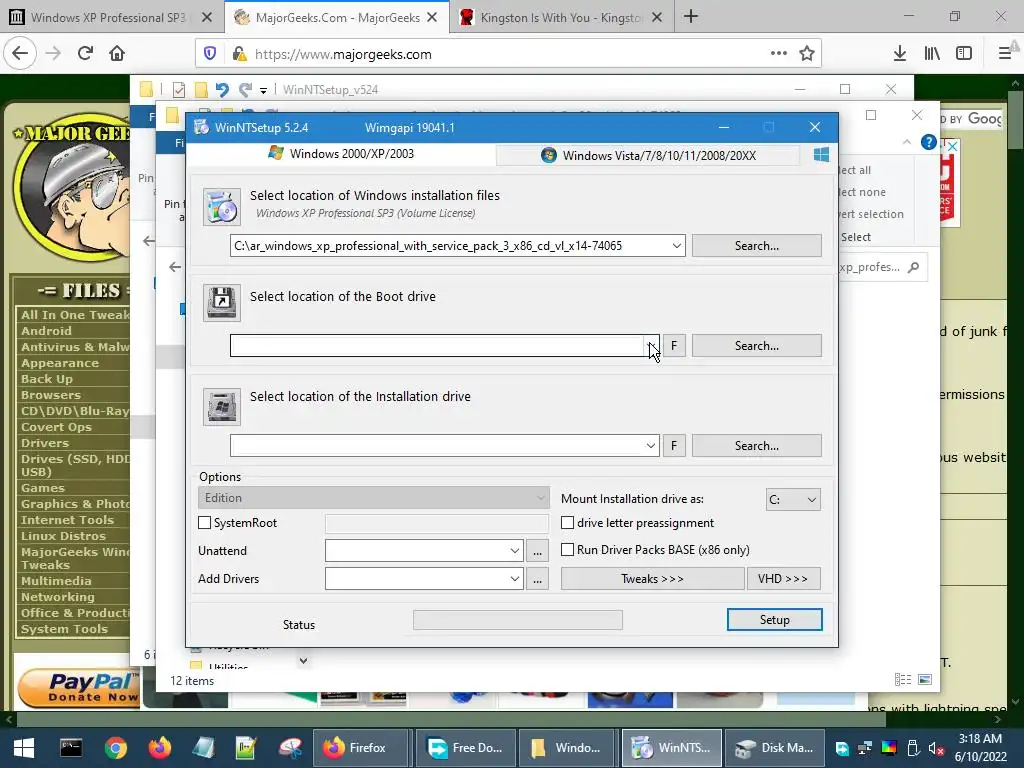This screenshot has width=1024, height=768.
Task: Expand the Unattend combo box
Action: 515,551
